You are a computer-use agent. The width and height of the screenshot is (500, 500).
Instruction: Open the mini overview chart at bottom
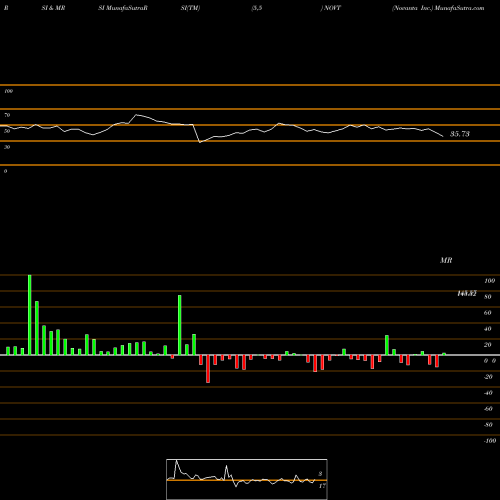247,479
